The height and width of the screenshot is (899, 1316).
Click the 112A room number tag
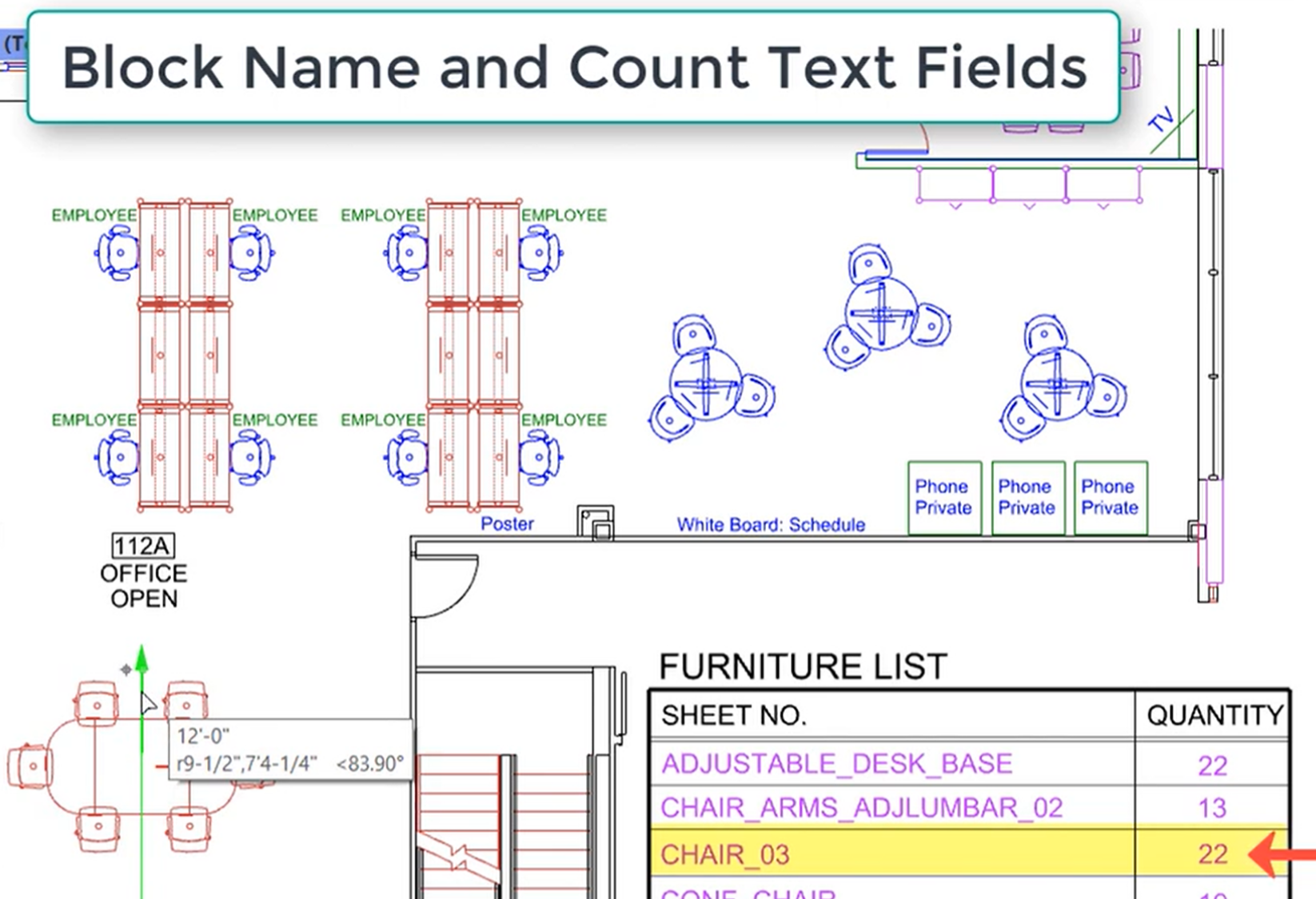pyautogui.click(x=143, y=546)
